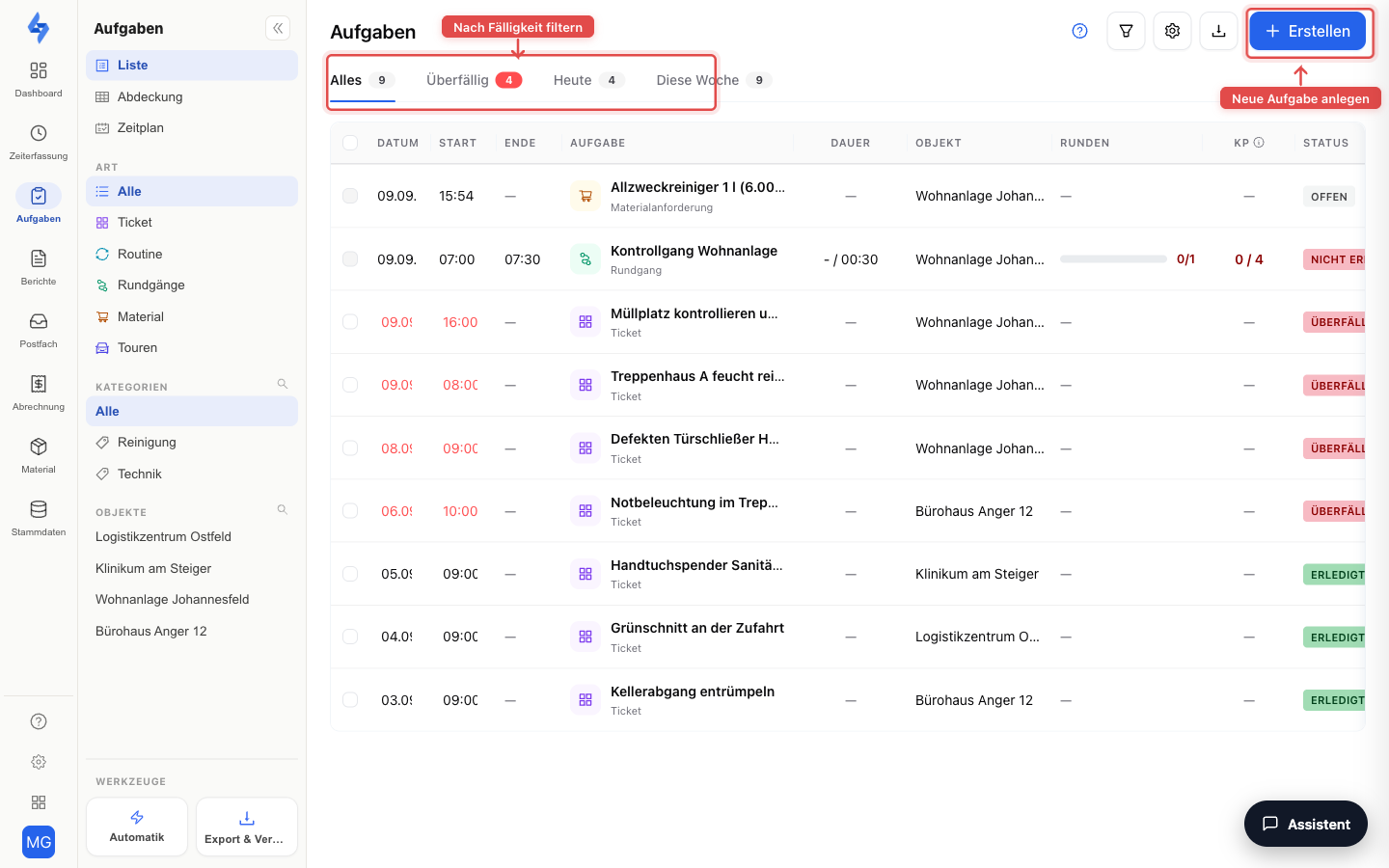Tick the Kellerabgang entrümpeln row checkbox
Image resolution: width=1389 pixels, height=868 pixels.
tap(350, 700)
